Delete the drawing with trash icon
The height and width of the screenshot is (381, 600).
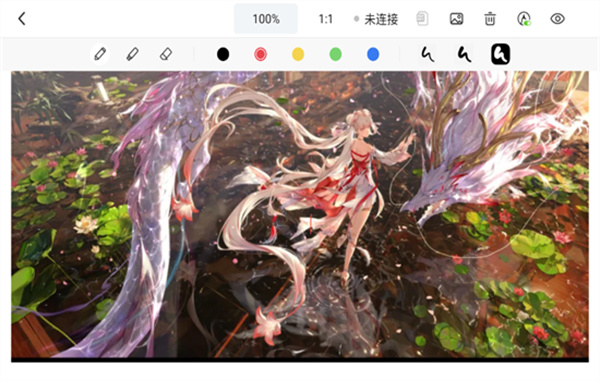pyautogui.click(x=490, y=19)
